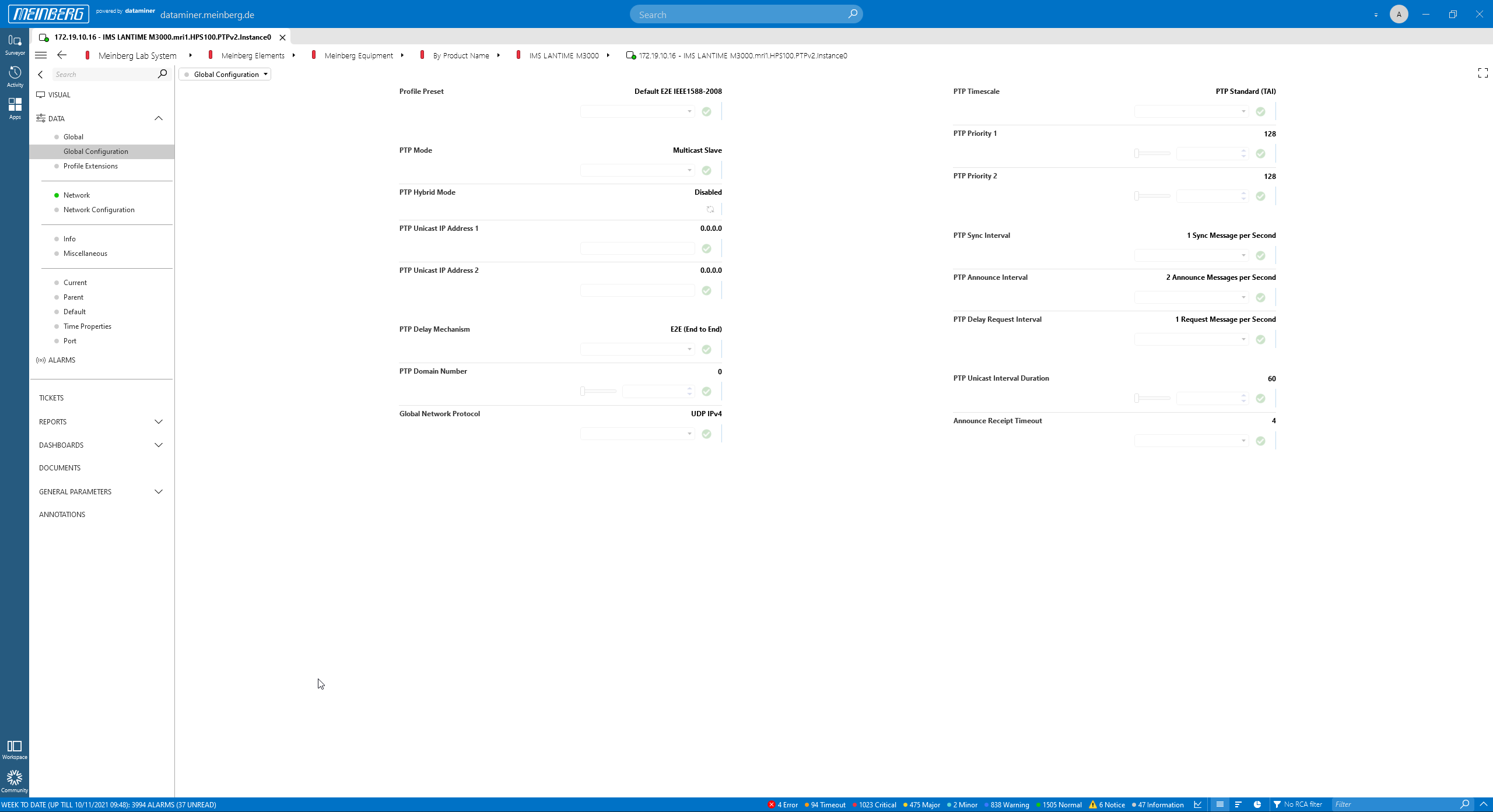Click PTP Unicast Interval Duration slider
The width and height of the screenshot is (1493, 812).
point(1152,398)
